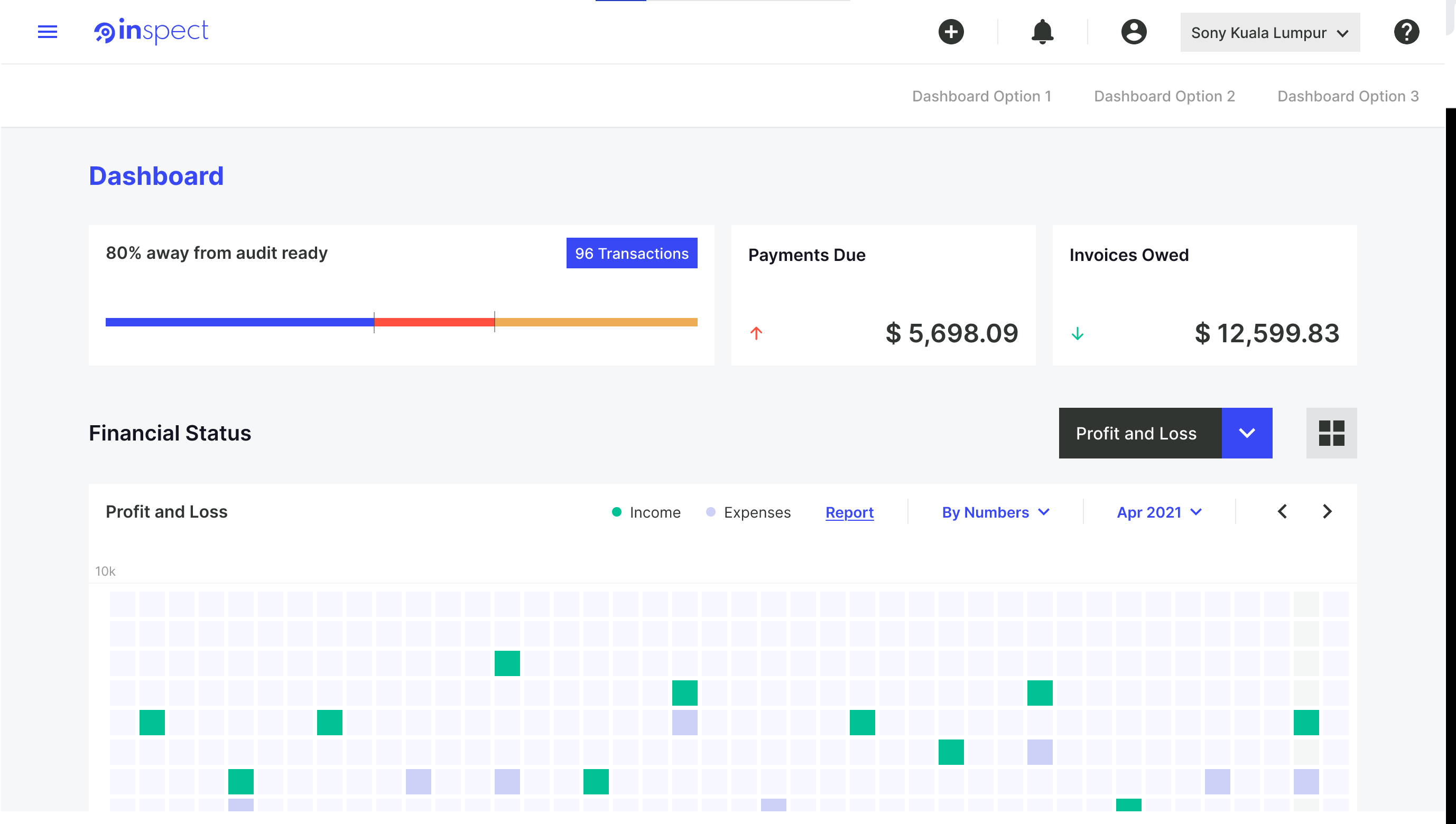
Task: Click the Payments Due card title
Action: (x=806, y=255)
